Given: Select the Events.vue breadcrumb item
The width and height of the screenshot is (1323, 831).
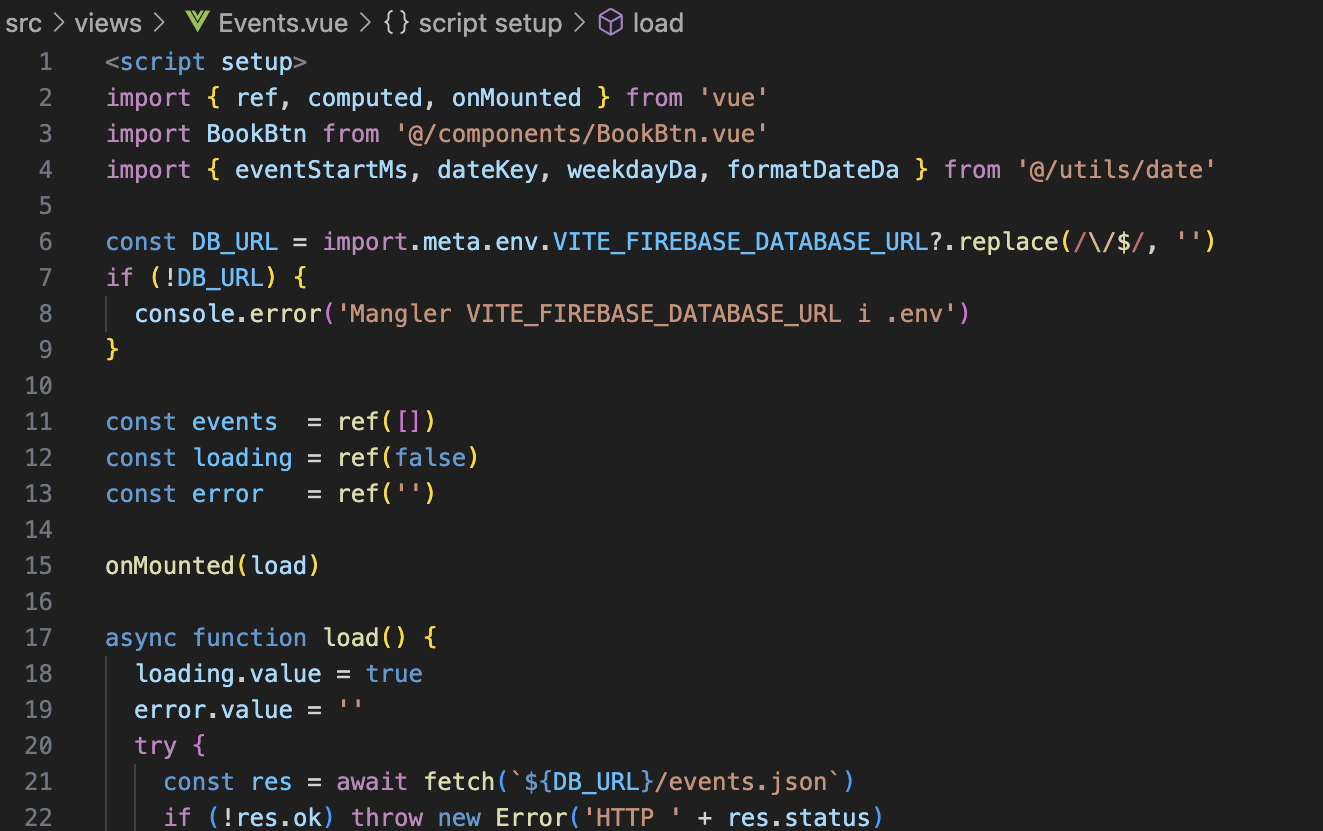Looking at the screenshot, I should click(x=283, y=23).
